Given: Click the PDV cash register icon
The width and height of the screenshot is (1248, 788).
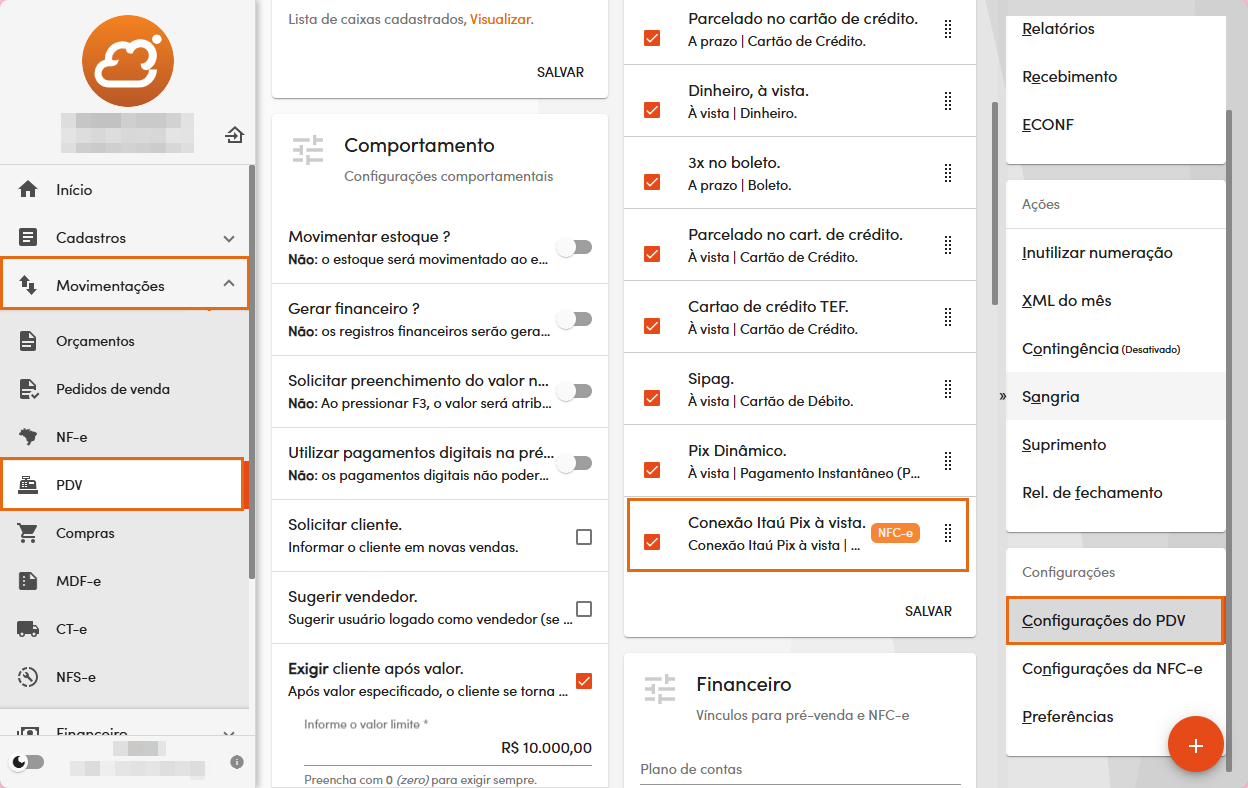Looking at the screenshot, I should [28, 485].
